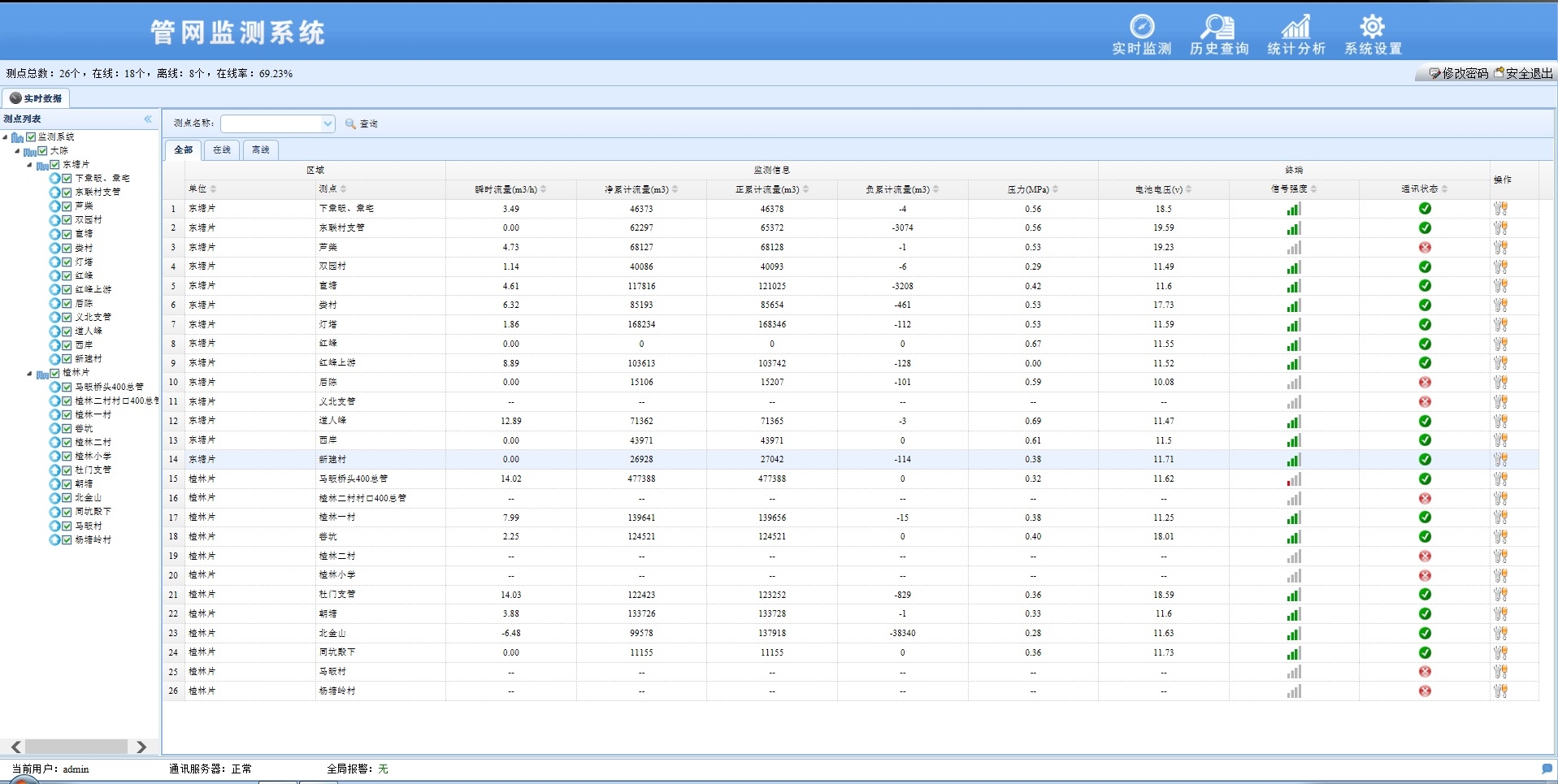Viewport: 1558px width, 784px height.
Task: Collapse the 楂林片 tree node
Action: [x=30, y=374]
